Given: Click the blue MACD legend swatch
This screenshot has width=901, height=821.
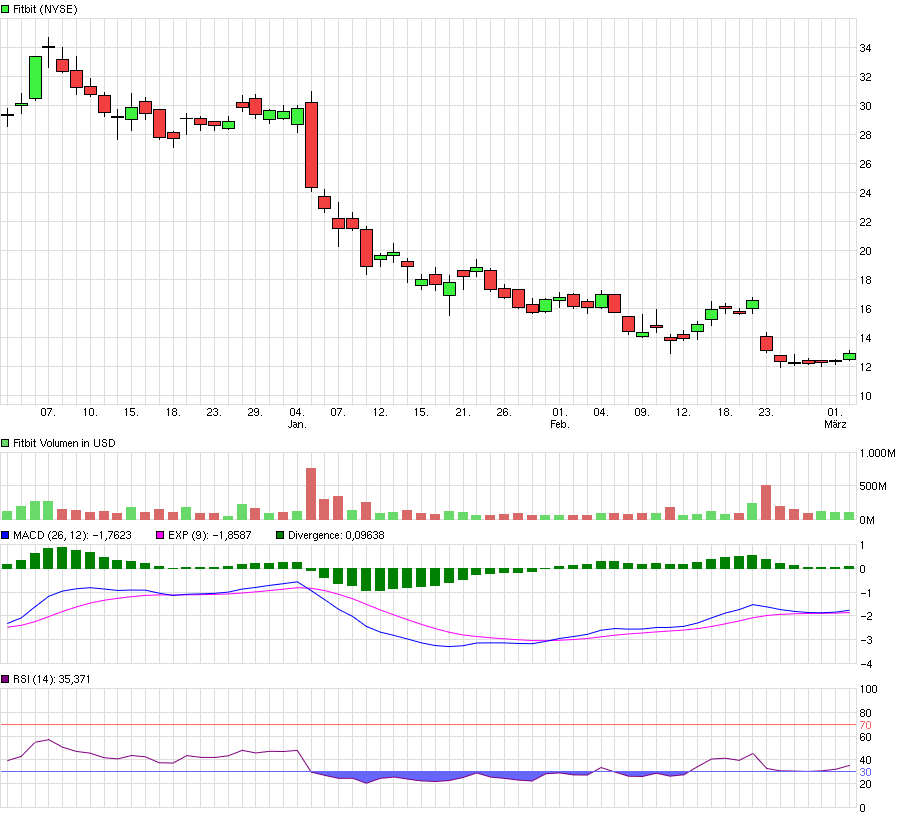Looking at the screenshot, I should 5,535.
